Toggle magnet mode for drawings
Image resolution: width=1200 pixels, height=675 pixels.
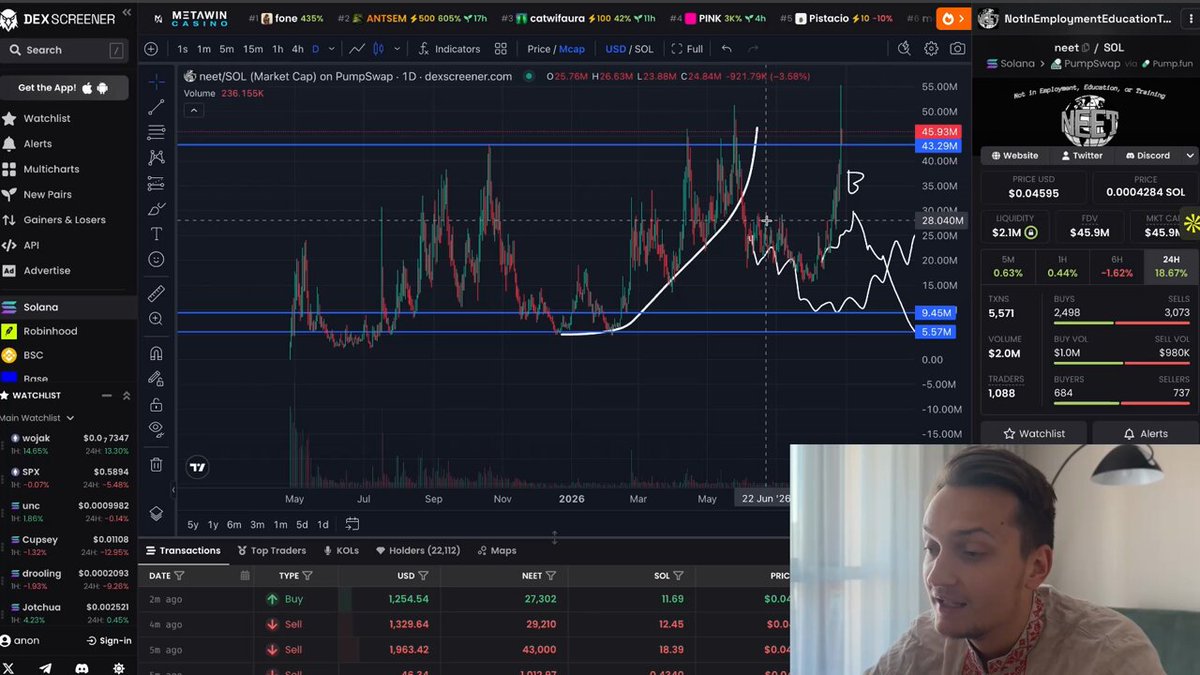tap(156, 353)
